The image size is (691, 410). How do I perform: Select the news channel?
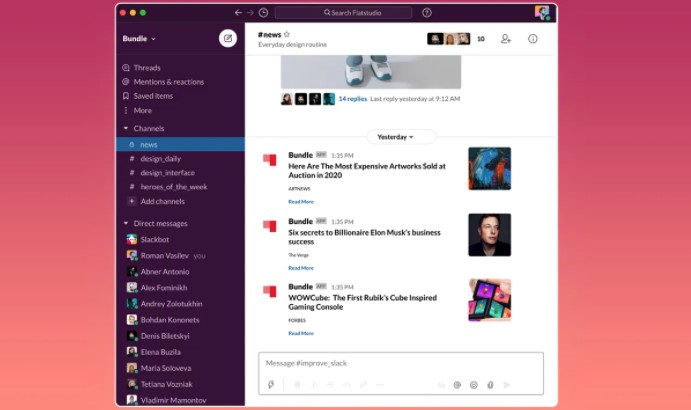[x=180, y=144]
